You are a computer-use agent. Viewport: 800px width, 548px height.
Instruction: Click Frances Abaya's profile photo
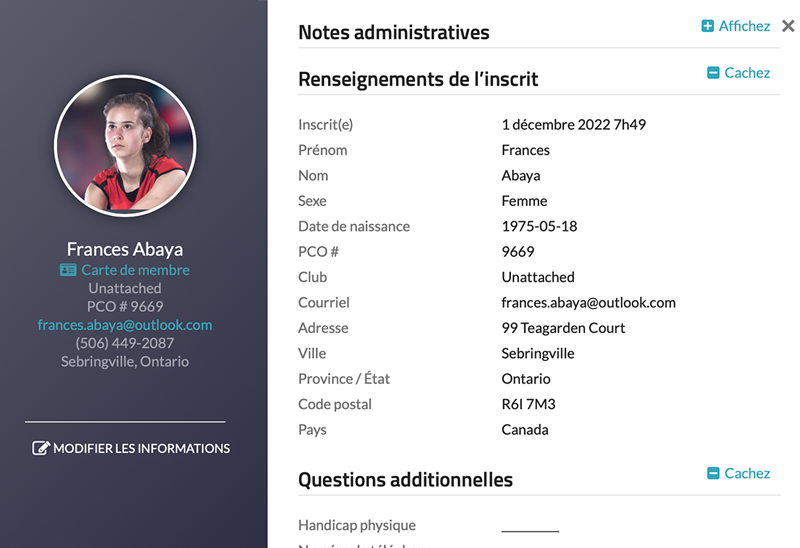click(x=125, y=147)
